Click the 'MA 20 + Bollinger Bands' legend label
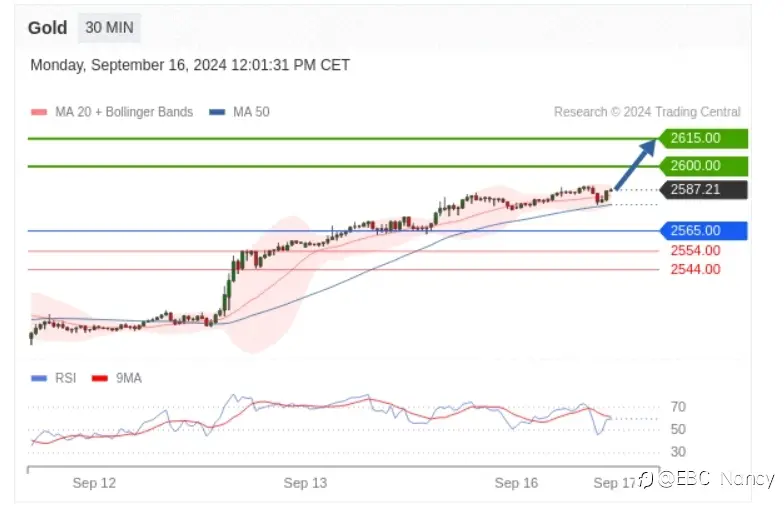Viewport: 784px width, 512px height. [124, 112]
